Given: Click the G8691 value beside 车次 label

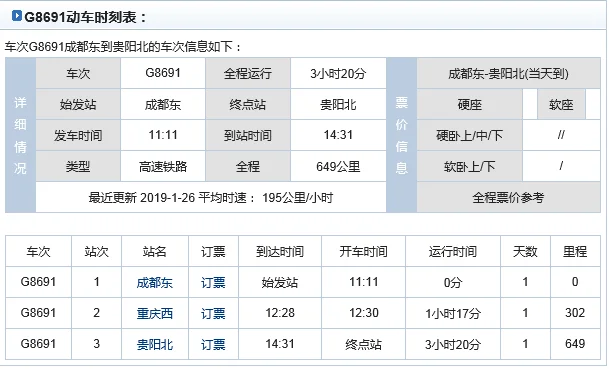Looking at the screenshot, I should (x=163, y=73).
